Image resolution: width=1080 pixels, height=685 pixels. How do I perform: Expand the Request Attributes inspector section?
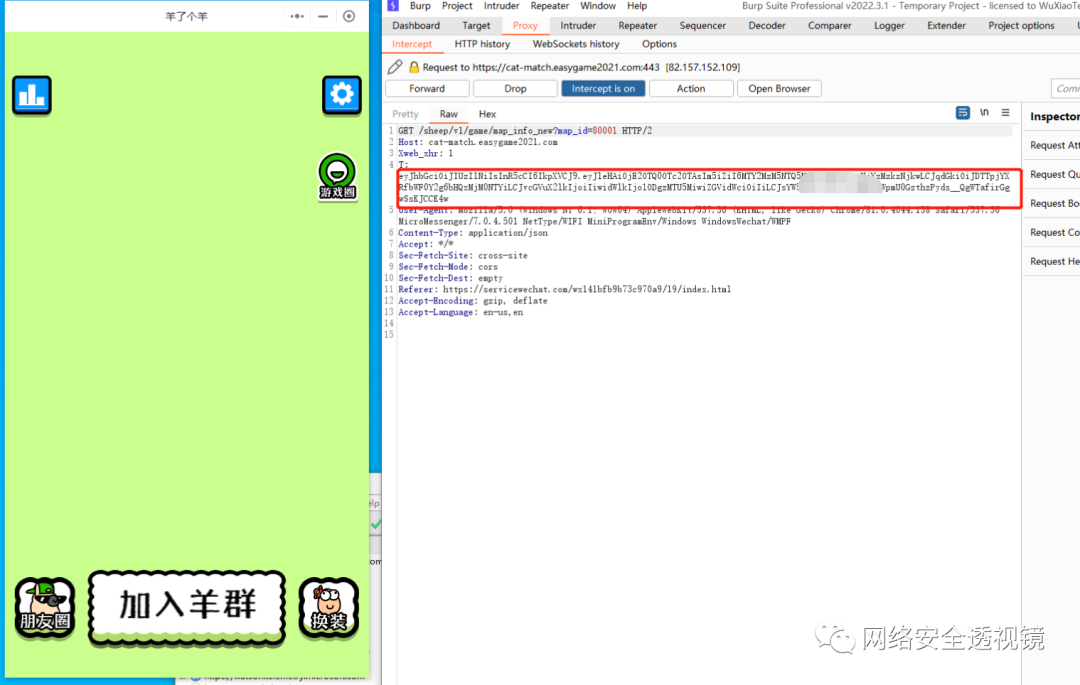[1052, 145]
